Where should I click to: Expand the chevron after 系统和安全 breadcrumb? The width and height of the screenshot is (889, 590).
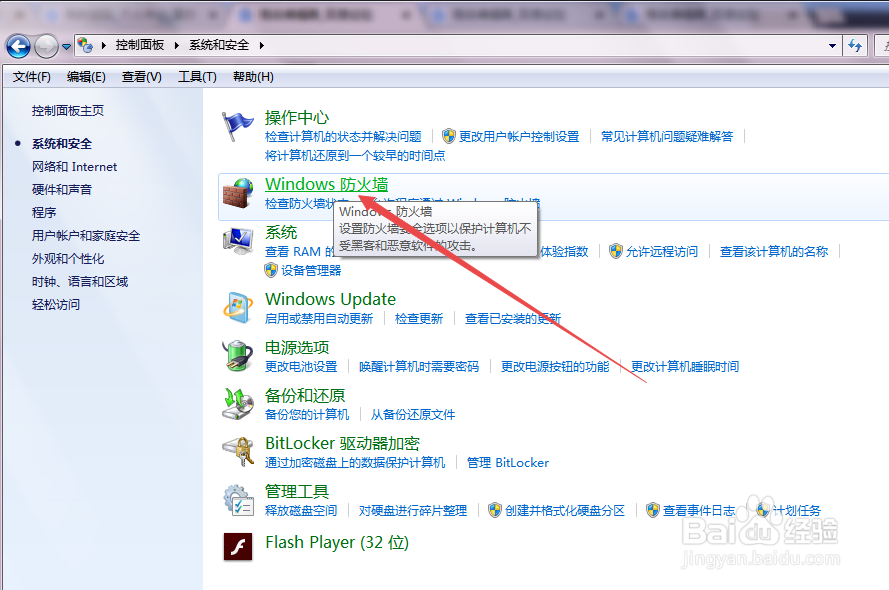click(x=261, y=45)
